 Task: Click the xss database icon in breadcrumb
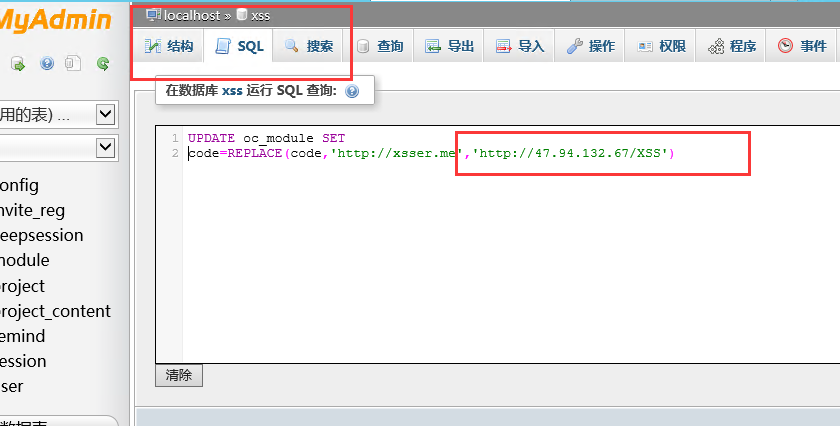(241, 15)
